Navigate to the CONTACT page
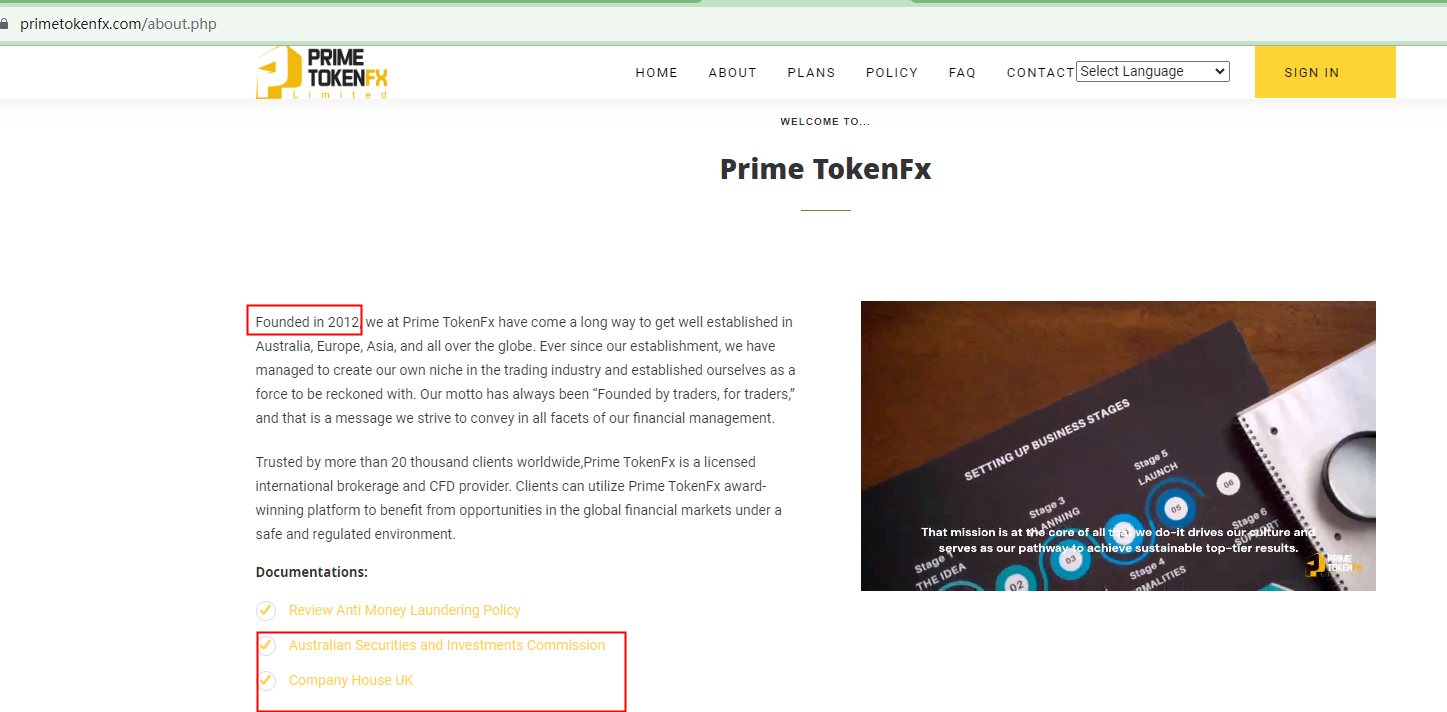This screenshot has height=712, width=1447. click(1040, 72)
